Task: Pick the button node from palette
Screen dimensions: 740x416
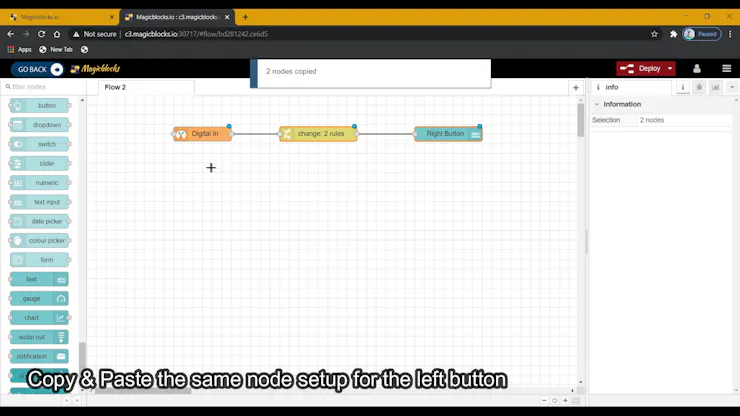Action: coord(40,106)
